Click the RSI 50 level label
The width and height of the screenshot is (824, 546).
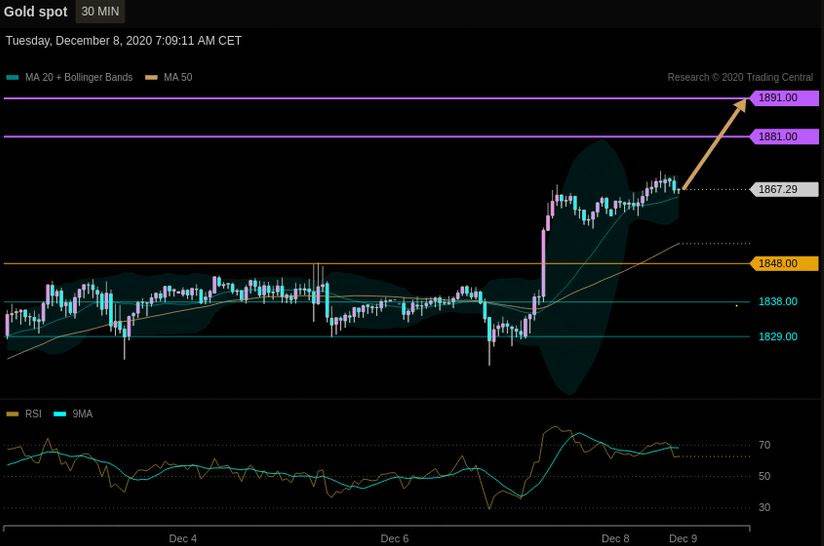coord(765,476)
